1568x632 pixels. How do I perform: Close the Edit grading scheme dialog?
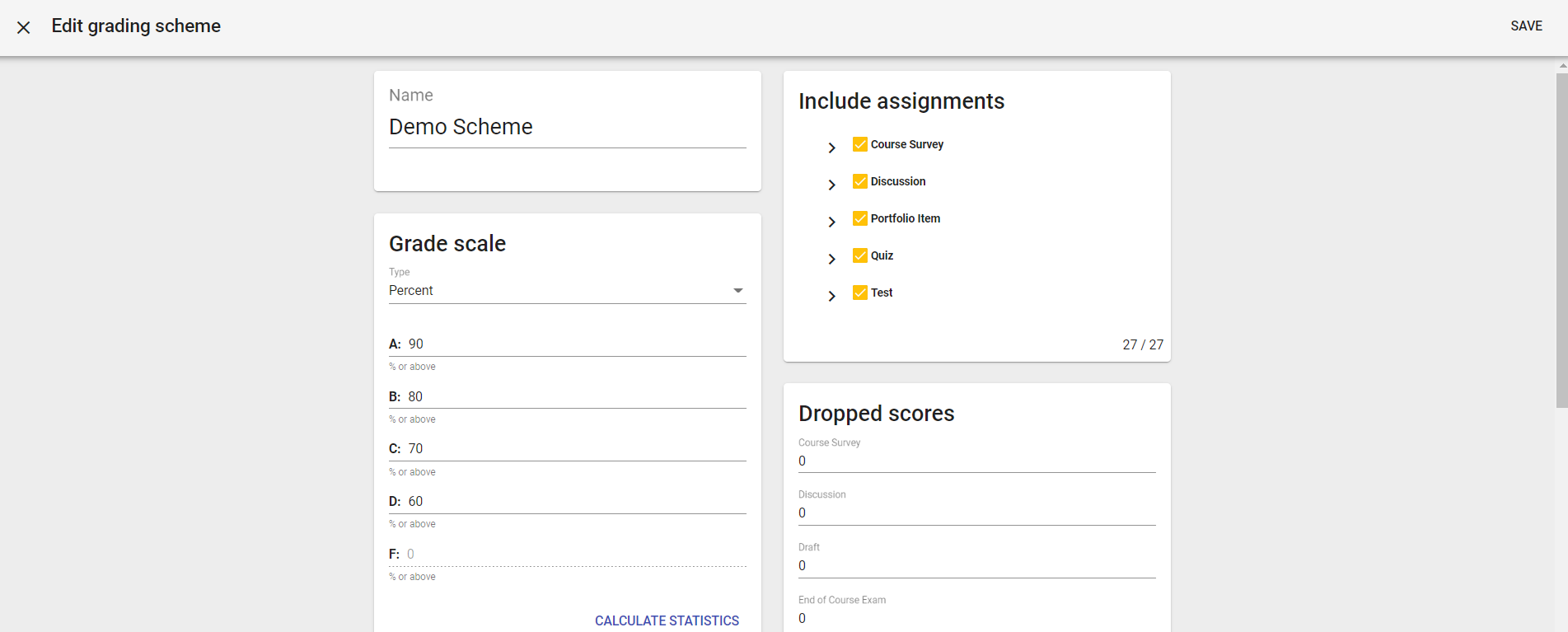[24, 27]
